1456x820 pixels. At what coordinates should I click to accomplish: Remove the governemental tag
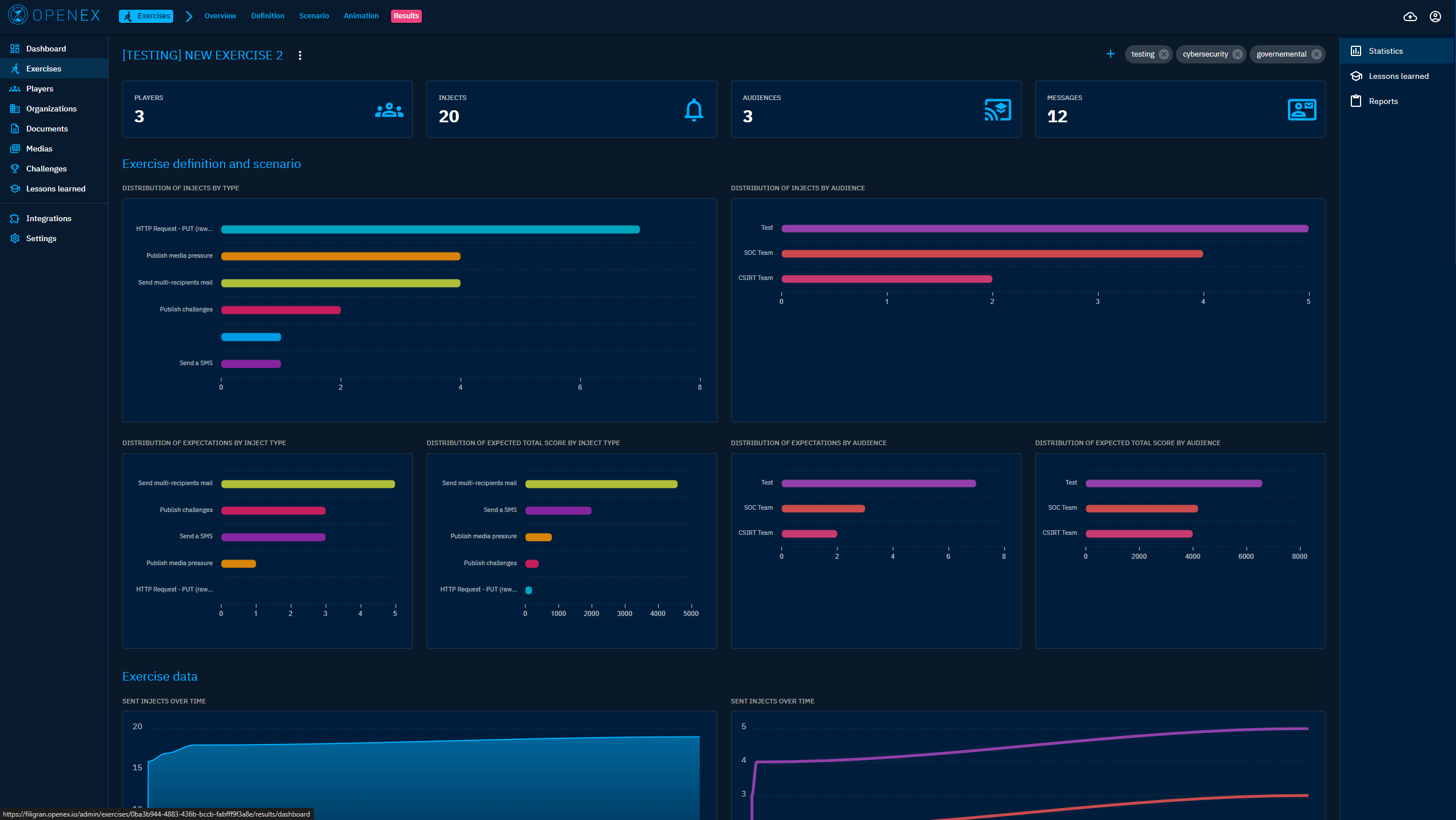click(1316, 54)
